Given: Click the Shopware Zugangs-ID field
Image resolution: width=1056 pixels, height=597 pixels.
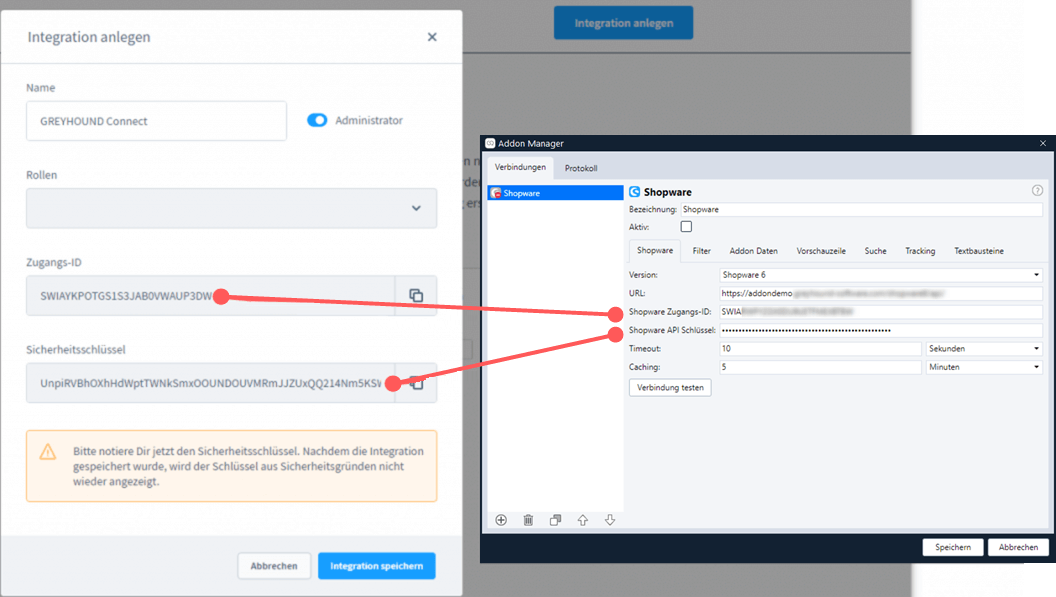Looking at the screenshot, I should coord(881,312).
